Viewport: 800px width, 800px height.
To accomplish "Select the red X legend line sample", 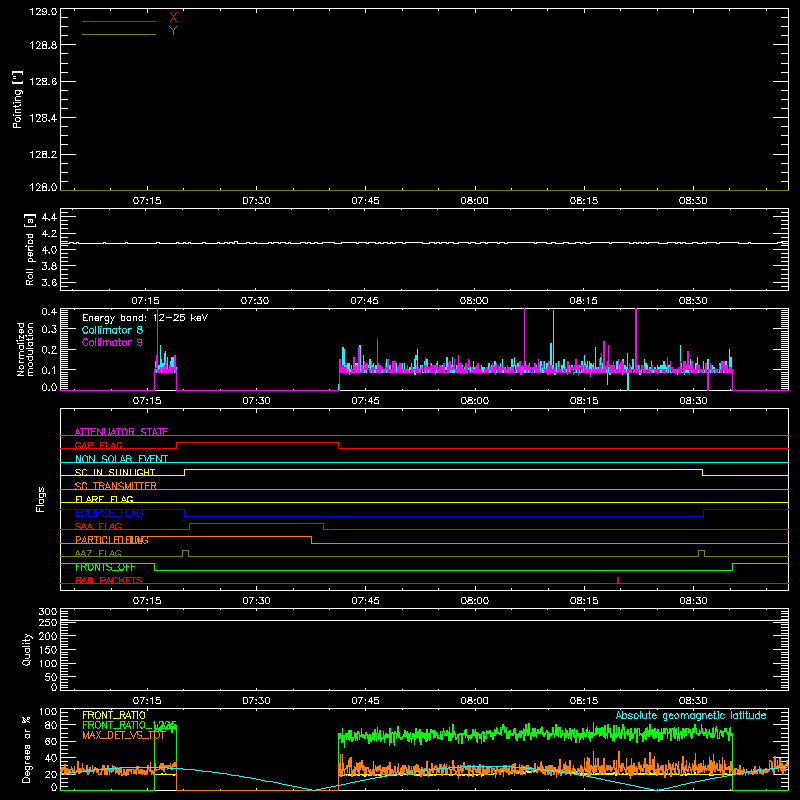I will (119, 21).
